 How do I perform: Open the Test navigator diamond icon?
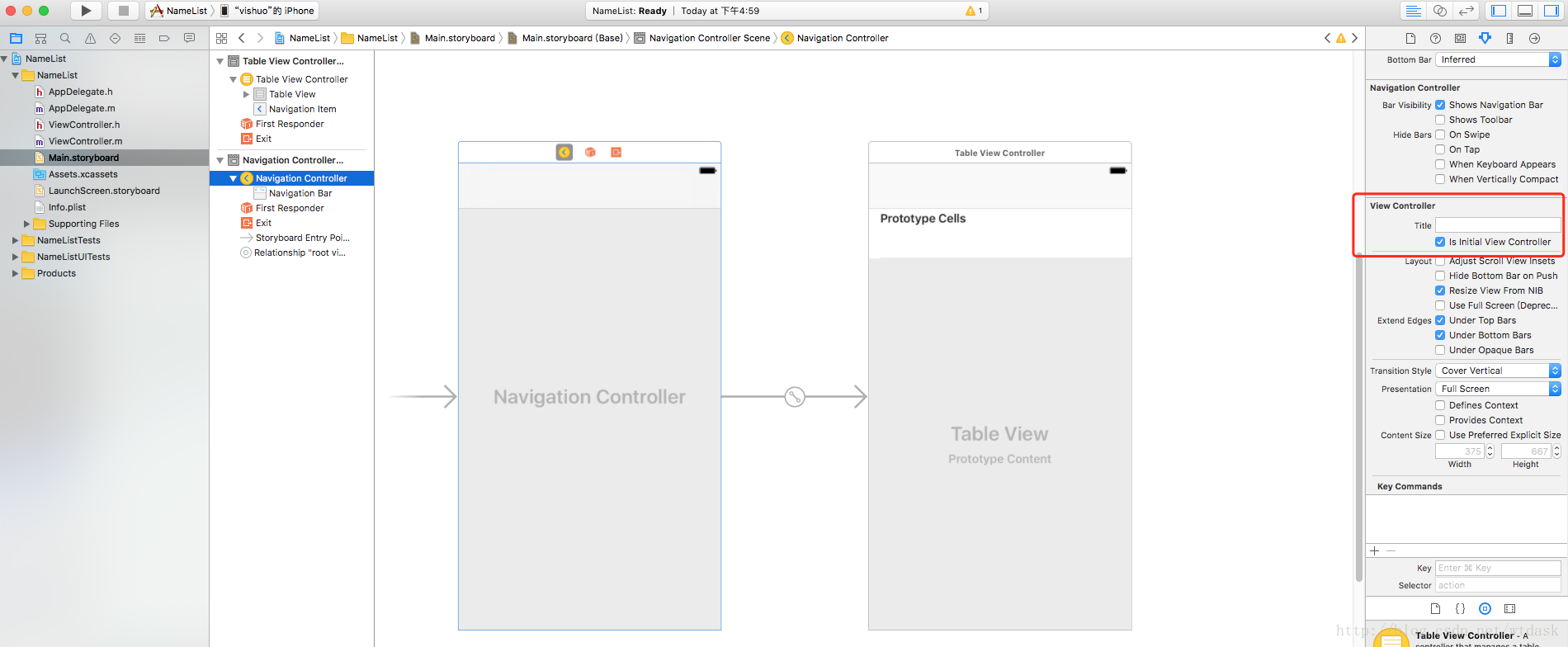tap(115, 38)
